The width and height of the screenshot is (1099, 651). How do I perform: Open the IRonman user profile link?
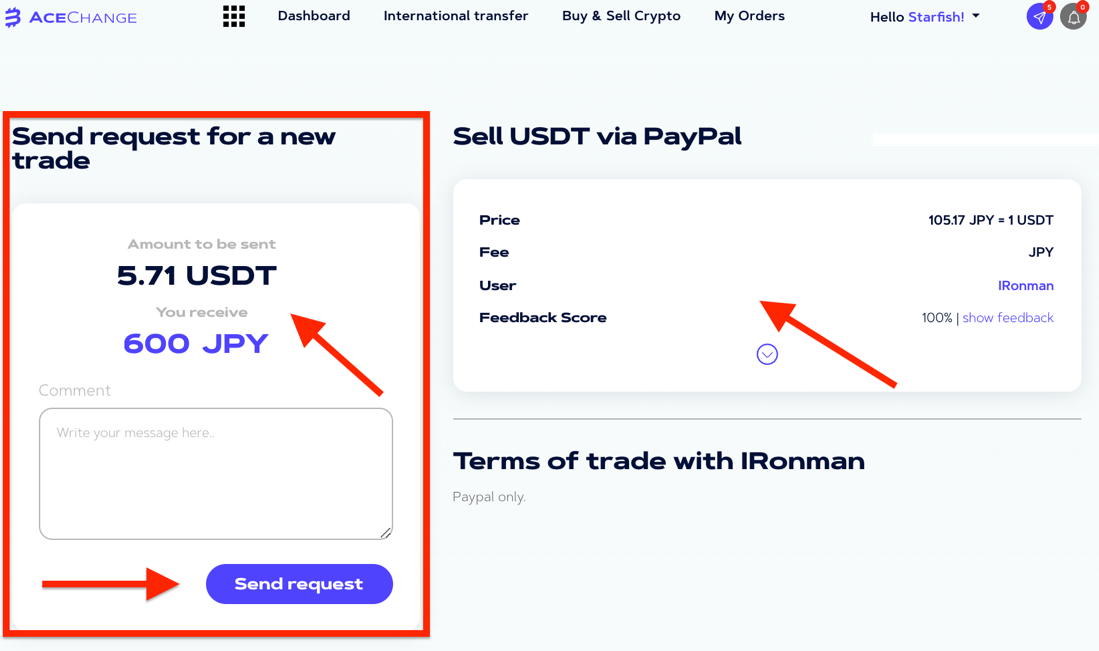[x=1025, y=285]
